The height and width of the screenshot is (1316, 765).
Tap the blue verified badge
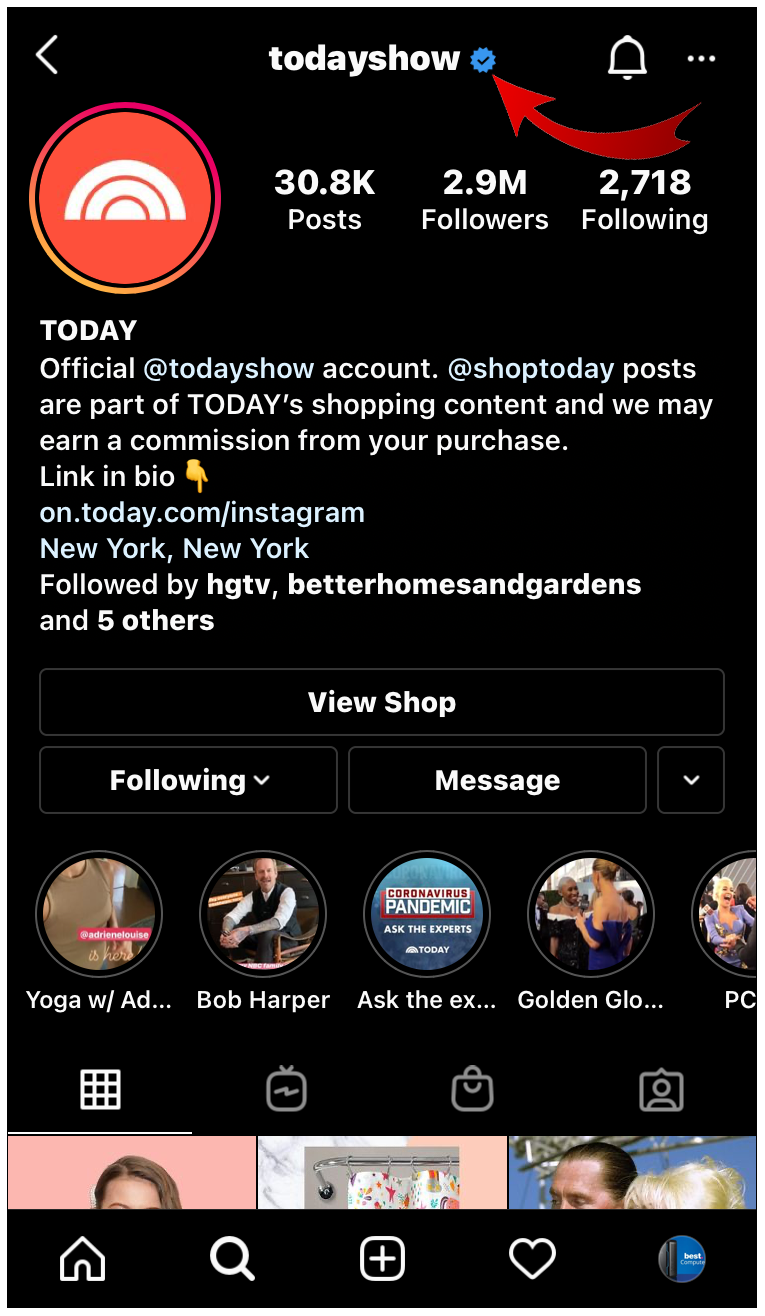point(483,60)
